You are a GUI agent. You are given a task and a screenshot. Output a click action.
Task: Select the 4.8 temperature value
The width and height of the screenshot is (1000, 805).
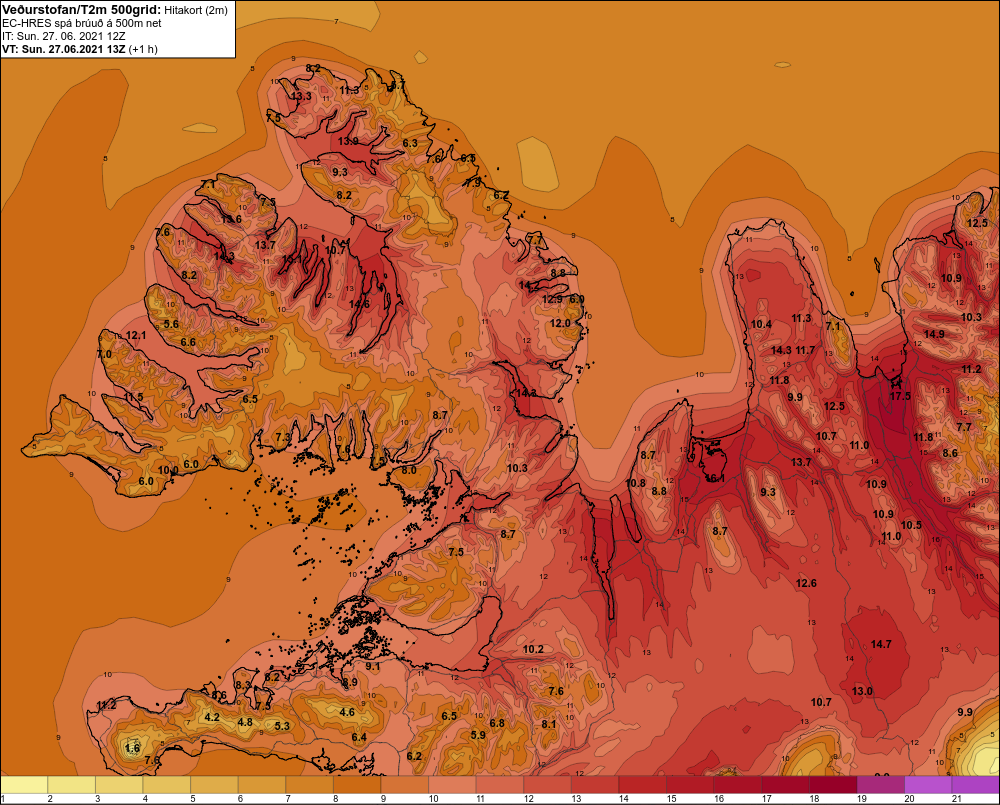245,722
